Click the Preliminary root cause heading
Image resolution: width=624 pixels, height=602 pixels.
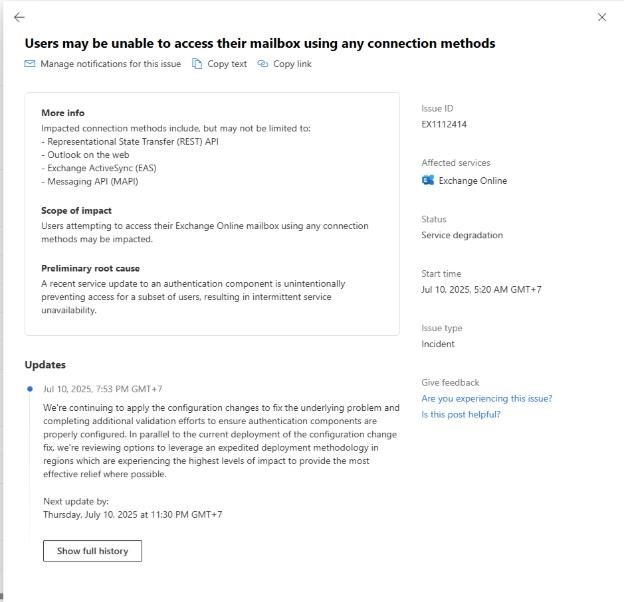tap(90, 268)
